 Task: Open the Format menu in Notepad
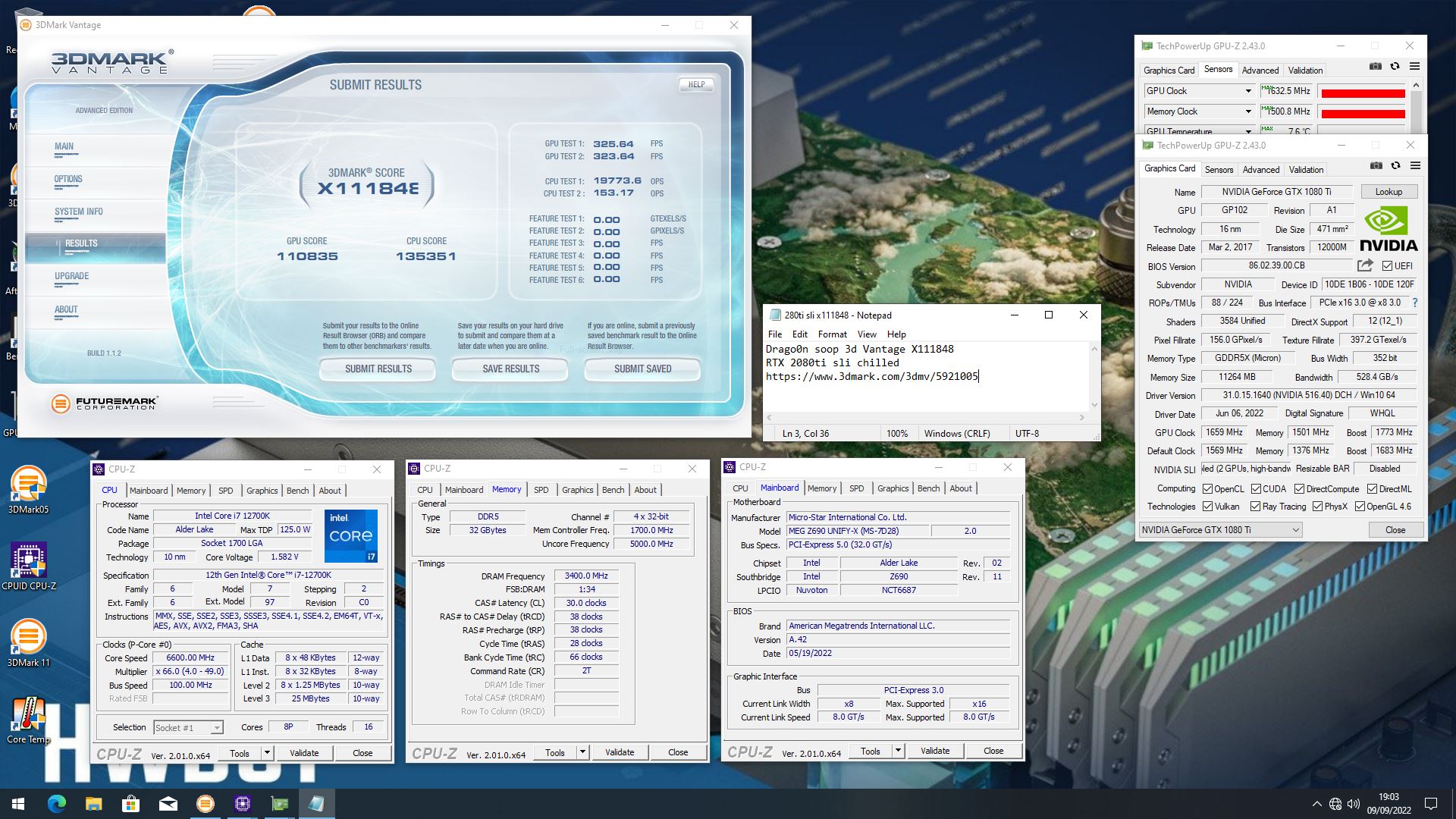pyautogui.click(x=832, y=334)
